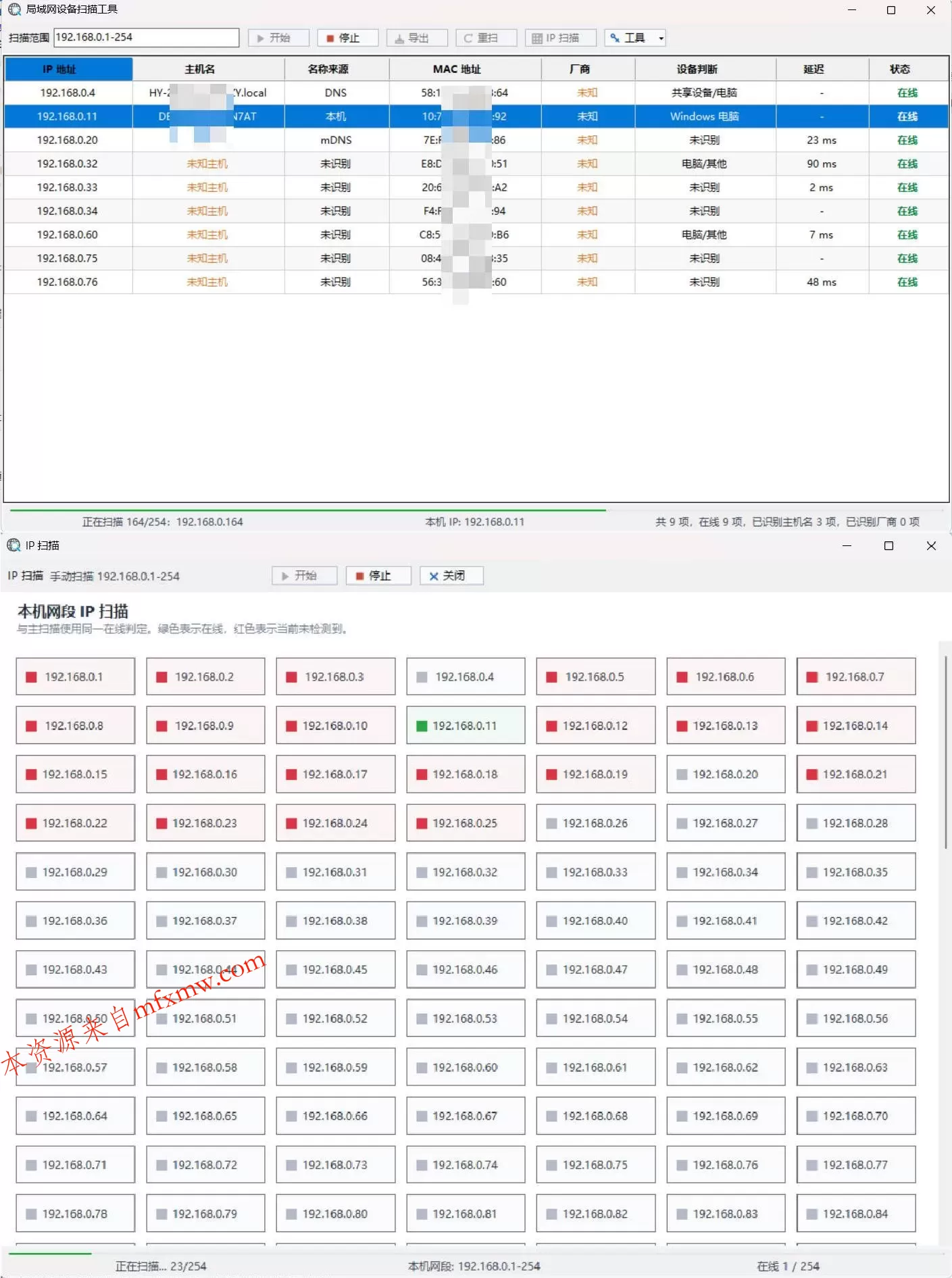Select the table row 192.168.0.75

click(x=476, y=258)
